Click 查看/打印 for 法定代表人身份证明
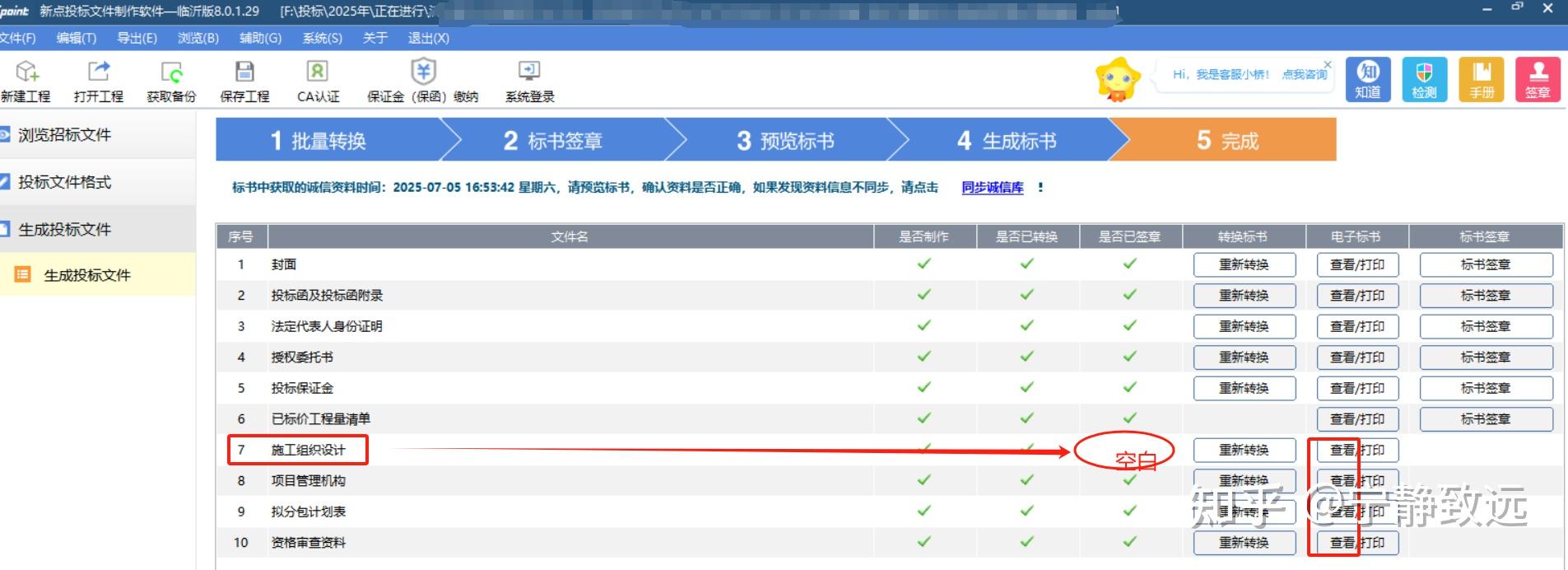 (x=1357, y=326)
